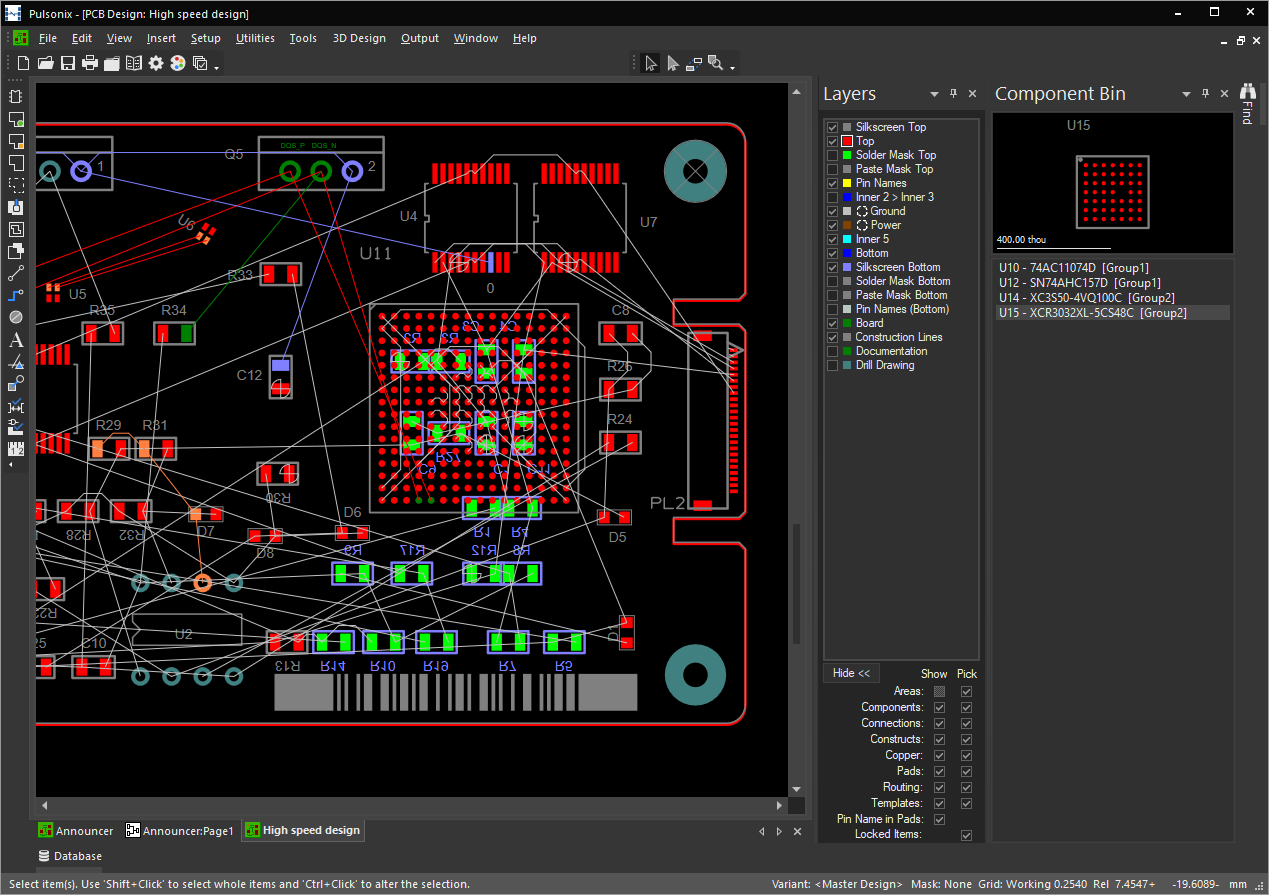Click the red Top layer color swatch

[x=847, y=141]
